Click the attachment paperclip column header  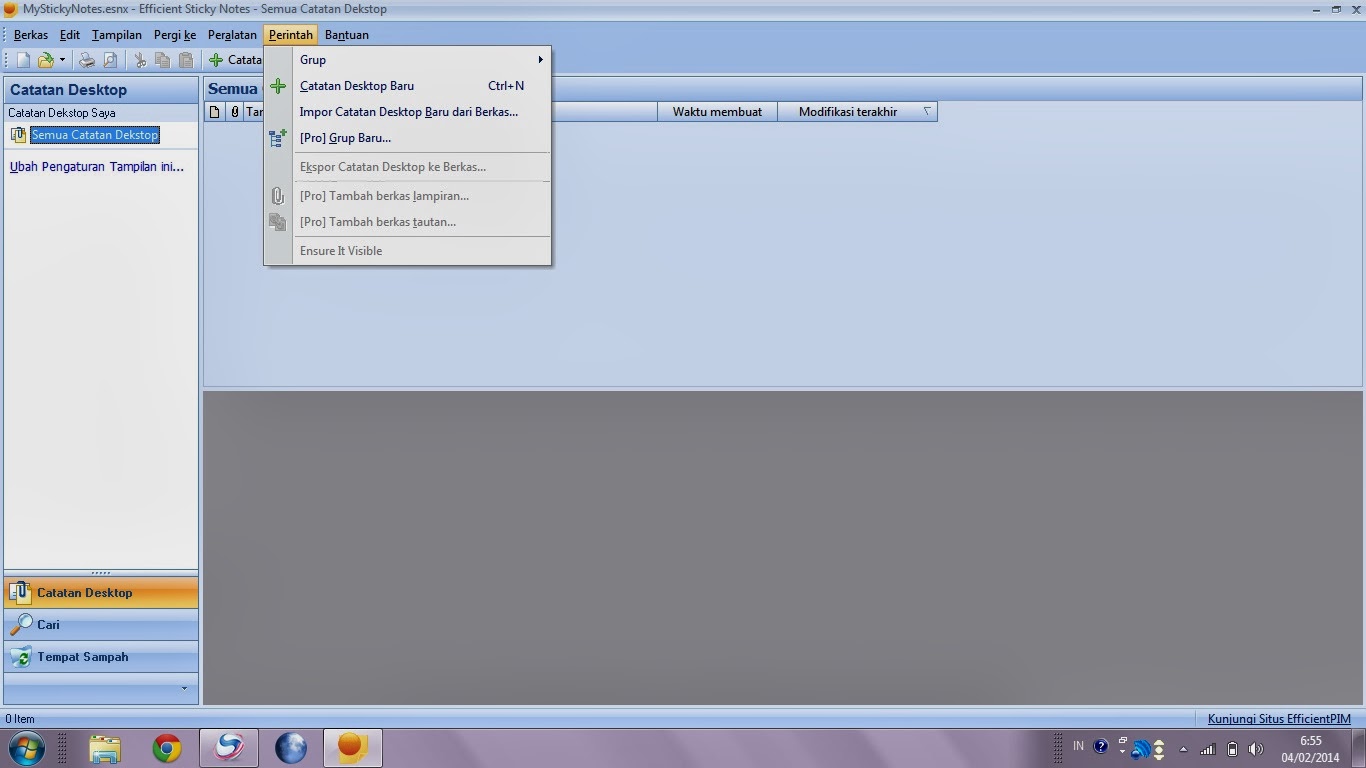(234, 112)
